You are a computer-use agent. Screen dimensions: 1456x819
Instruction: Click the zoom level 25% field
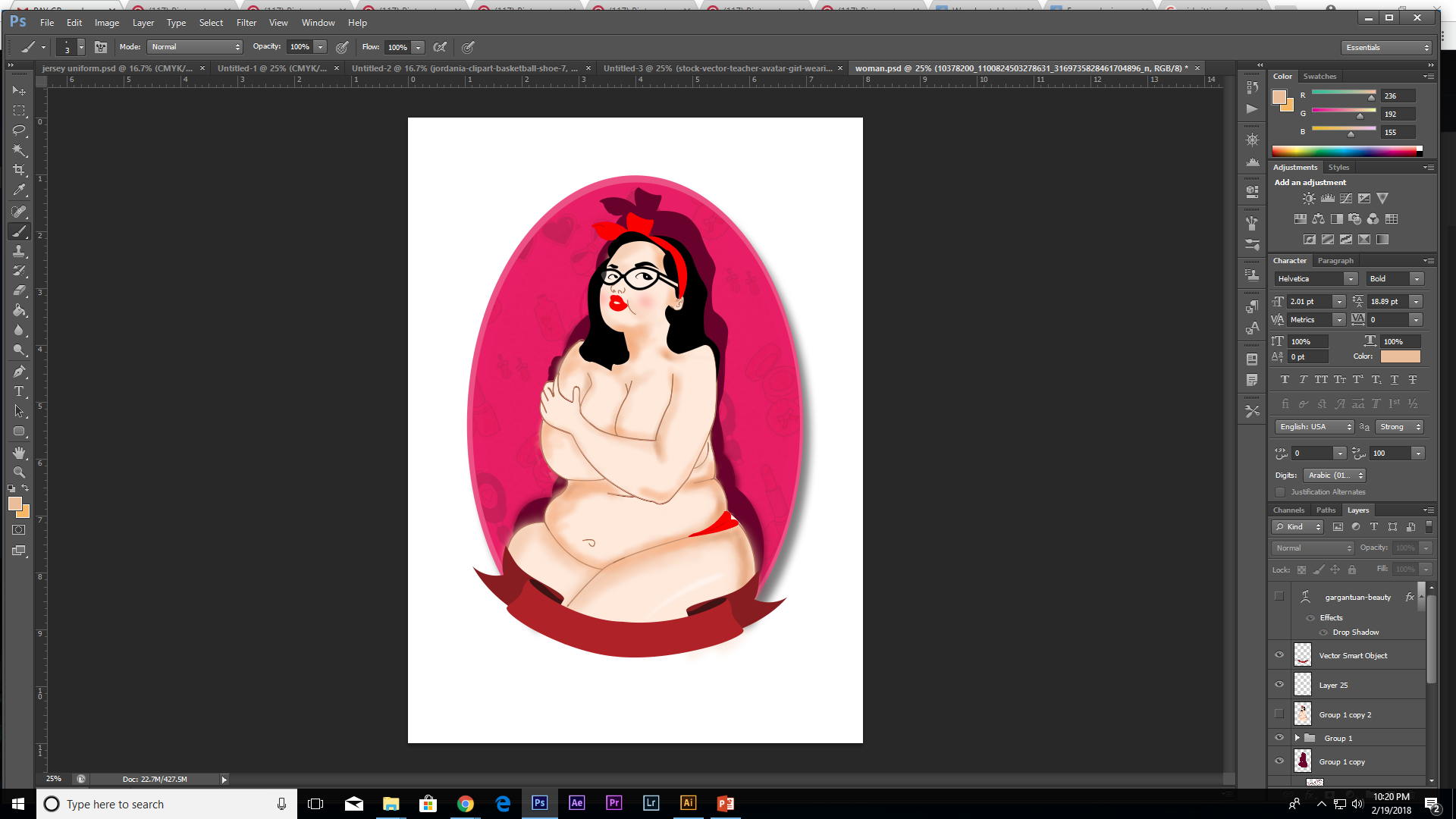(54, 780)
